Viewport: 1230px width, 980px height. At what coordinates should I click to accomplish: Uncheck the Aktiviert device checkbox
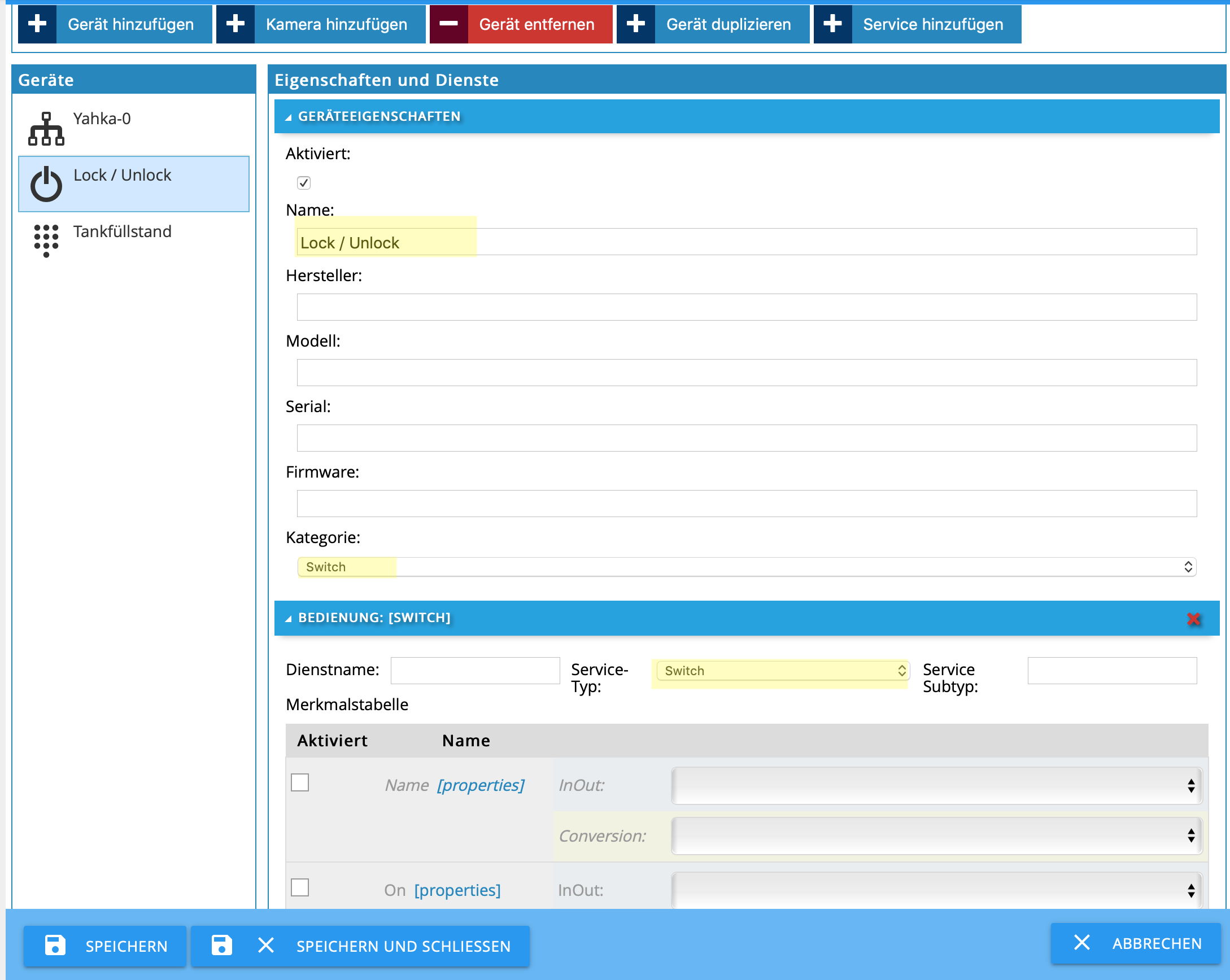click(x=303, y=182)
